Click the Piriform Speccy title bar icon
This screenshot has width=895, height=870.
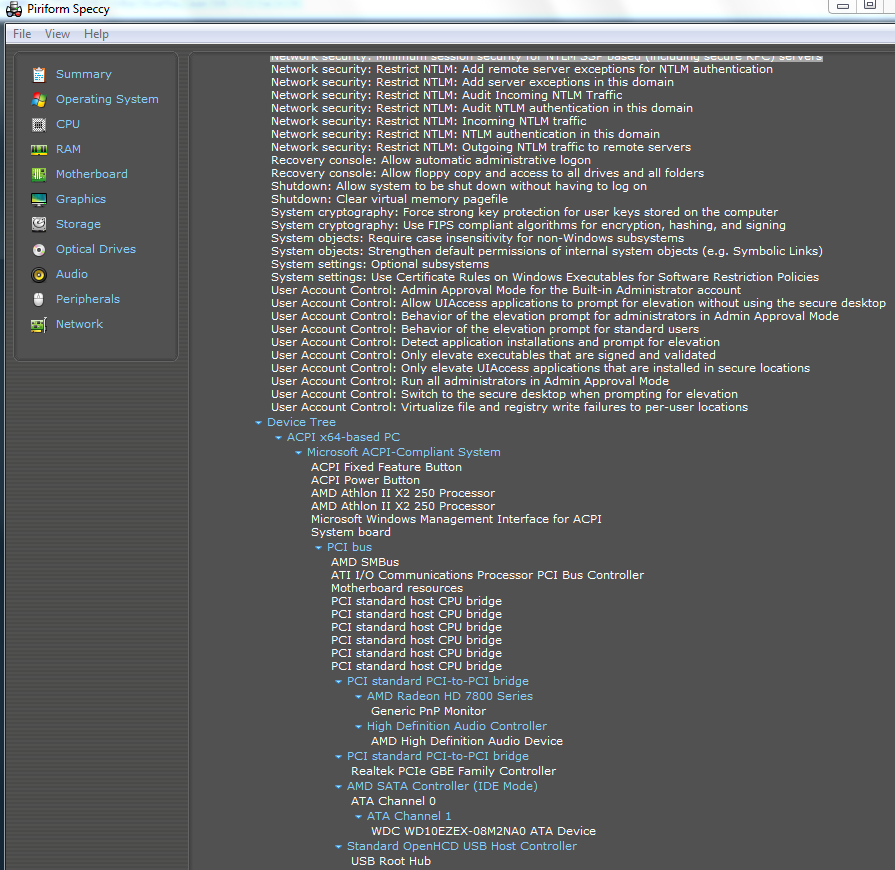14,9
